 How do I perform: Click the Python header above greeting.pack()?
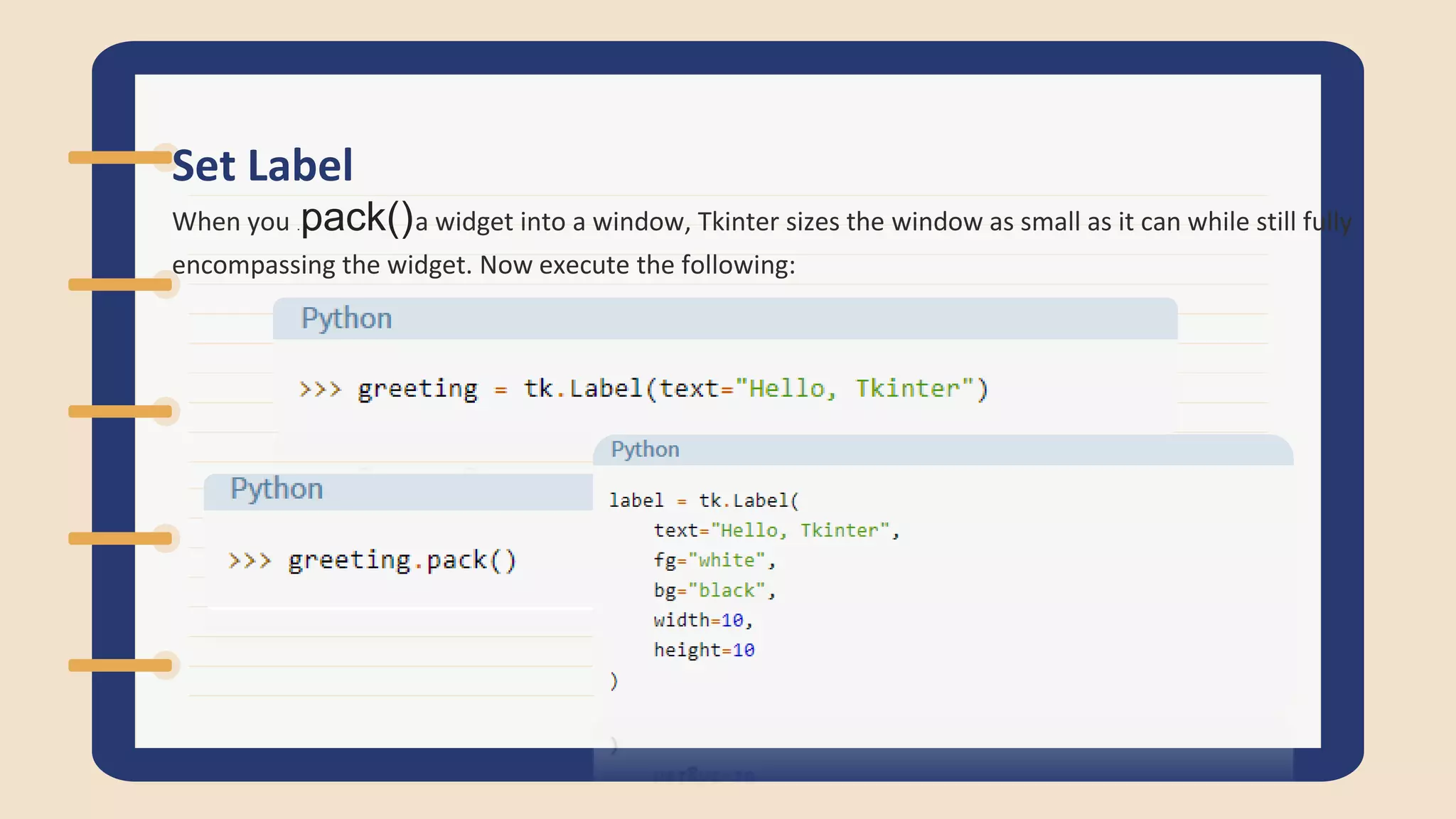coord(277,489)
